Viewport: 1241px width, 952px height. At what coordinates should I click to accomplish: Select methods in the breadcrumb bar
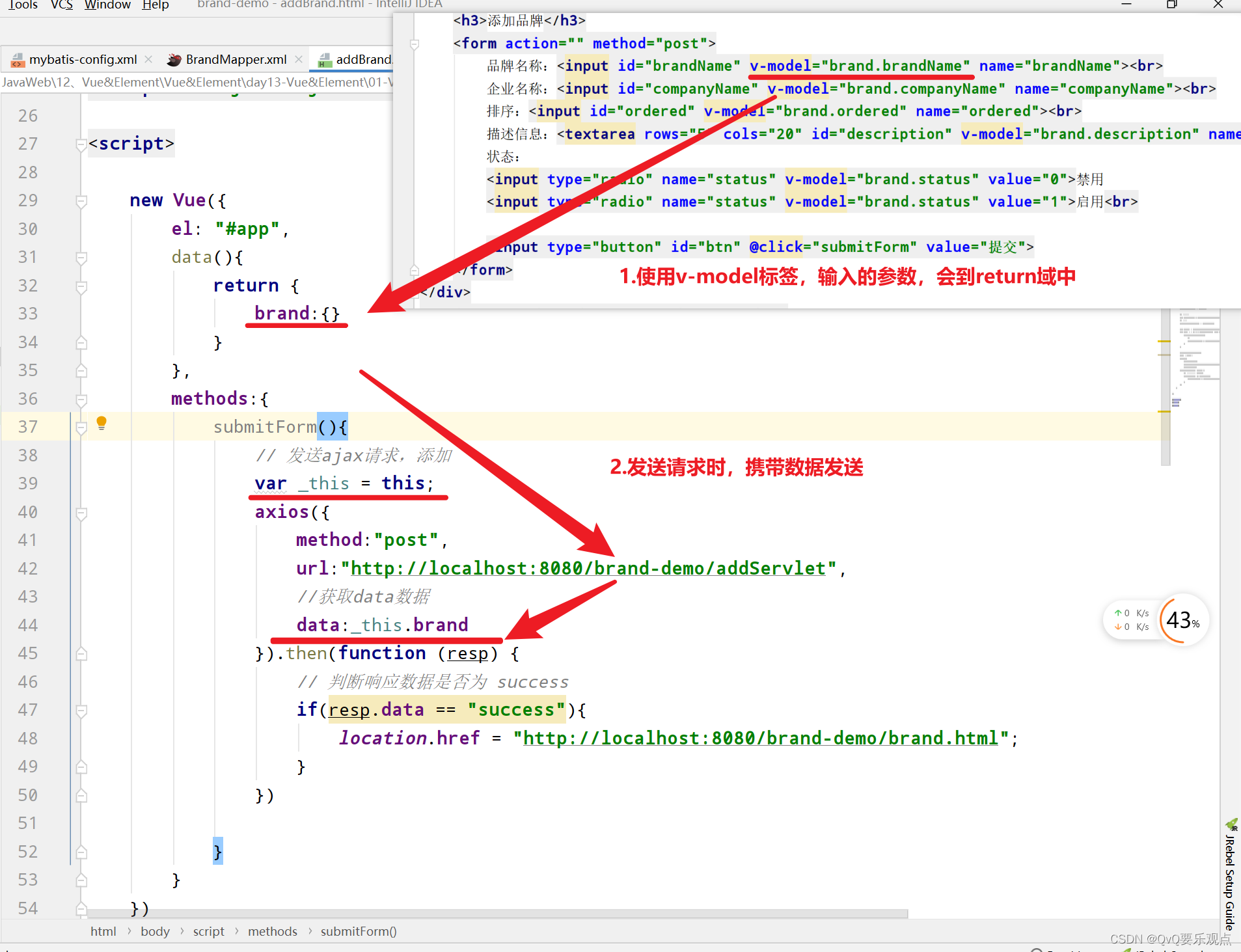point(272,931)
